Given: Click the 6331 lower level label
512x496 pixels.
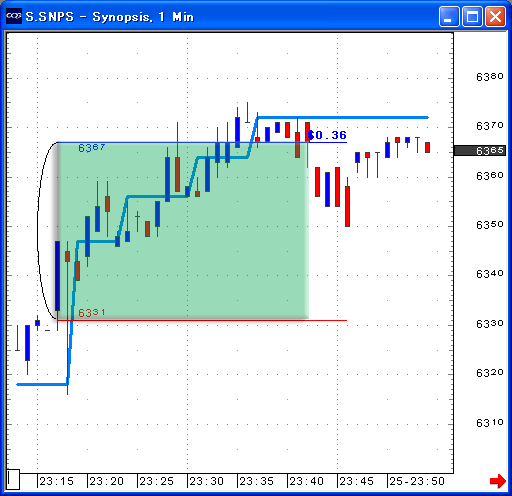Looking at the screenshot, I should [x=92, y=313].
